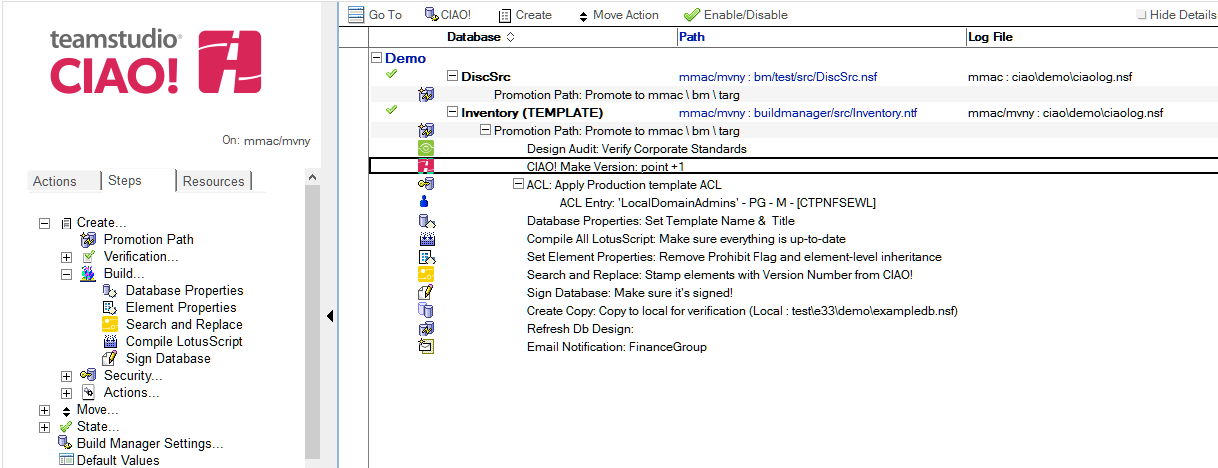This screenshot has height=468, width=1218.
Task: Select Compile LotusScript in the tree
Action: click(184, 341)
